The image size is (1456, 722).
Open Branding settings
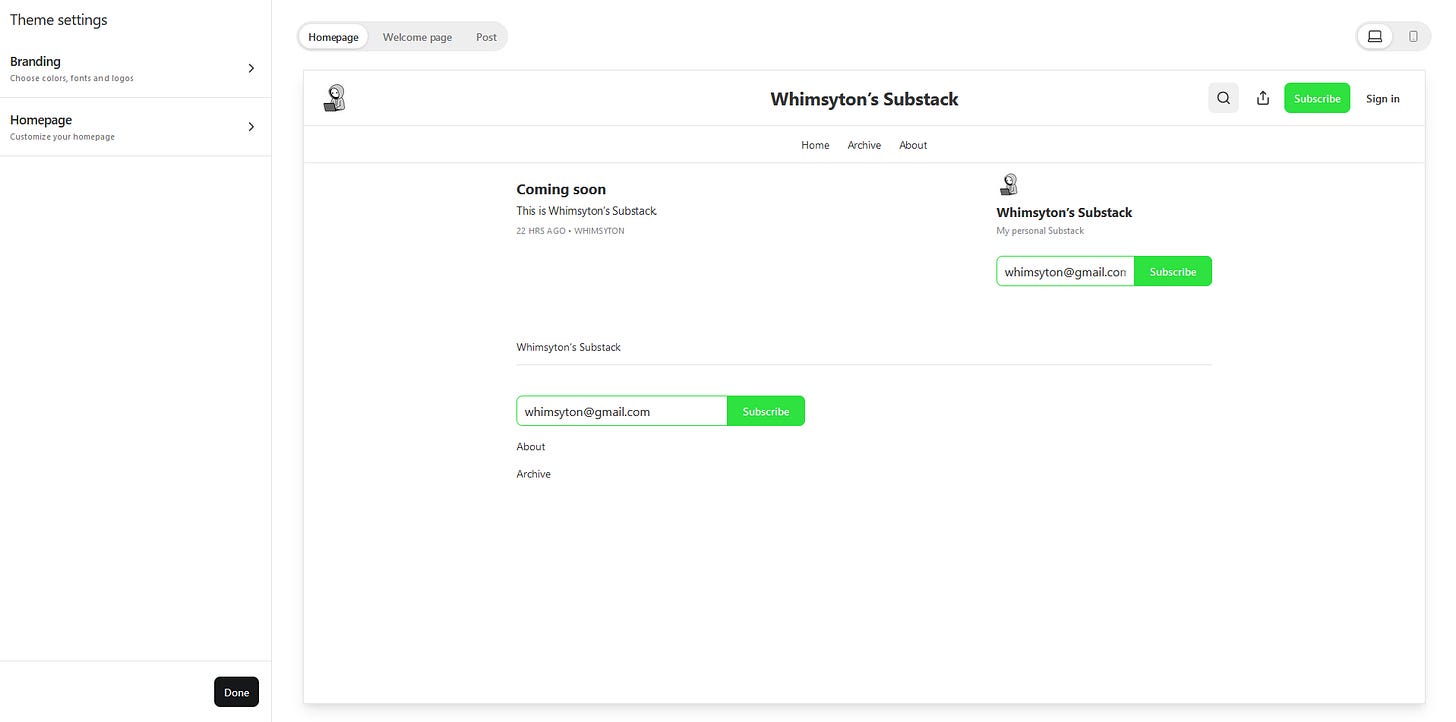[x=135, y=69]
